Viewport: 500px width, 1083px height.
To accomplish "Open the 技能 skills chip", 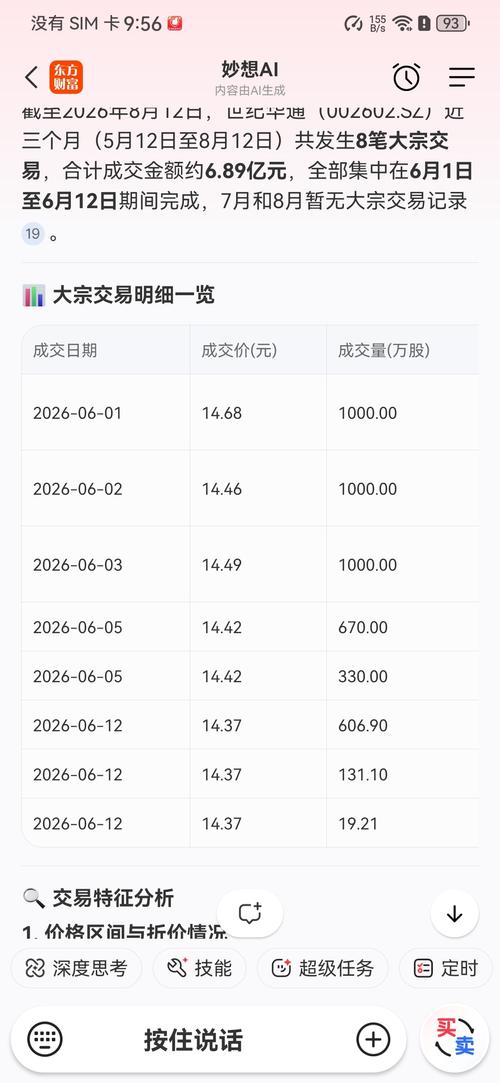I will click(200, 968).
